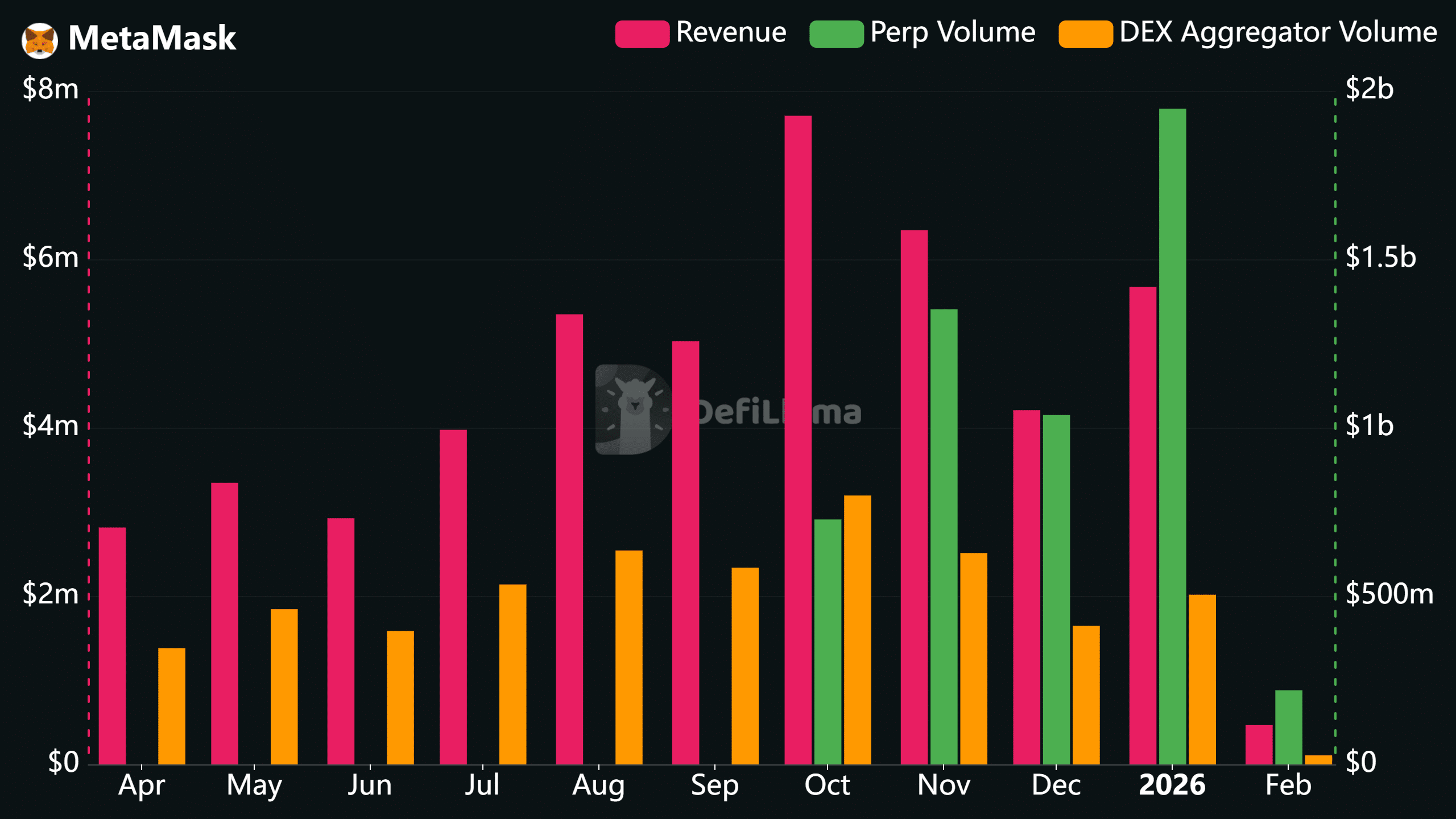Viewport: 1456px width, 819px height.
Task: Click the Oct label on x-axis
Action: click(827, 785)
